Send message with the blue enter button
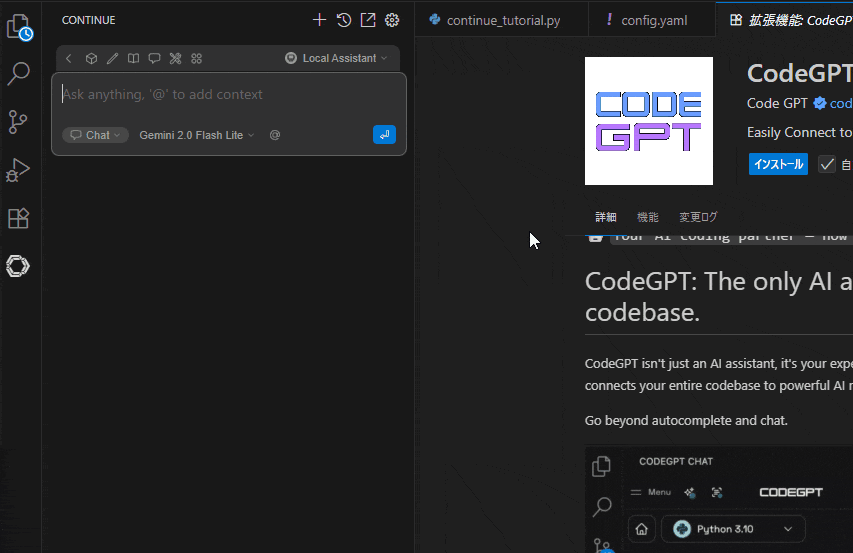Screen dimensions: 853x553 point(384,135)
